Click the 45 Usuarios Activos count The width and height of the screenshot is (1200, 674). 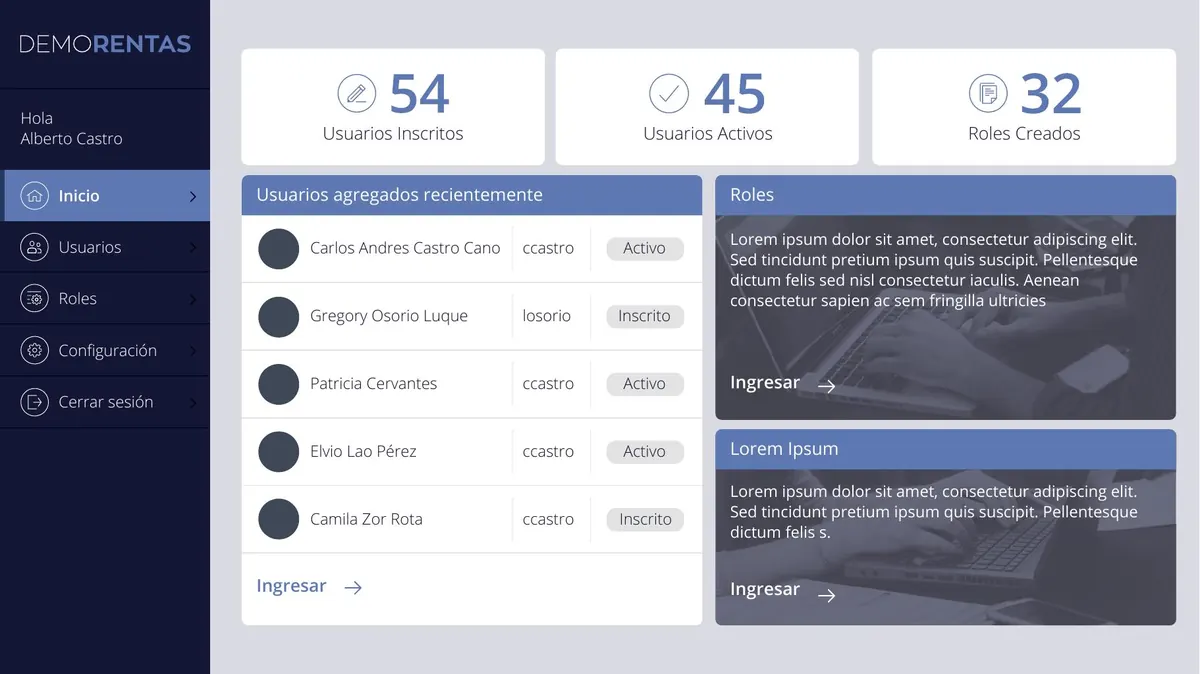coord(735,94)
